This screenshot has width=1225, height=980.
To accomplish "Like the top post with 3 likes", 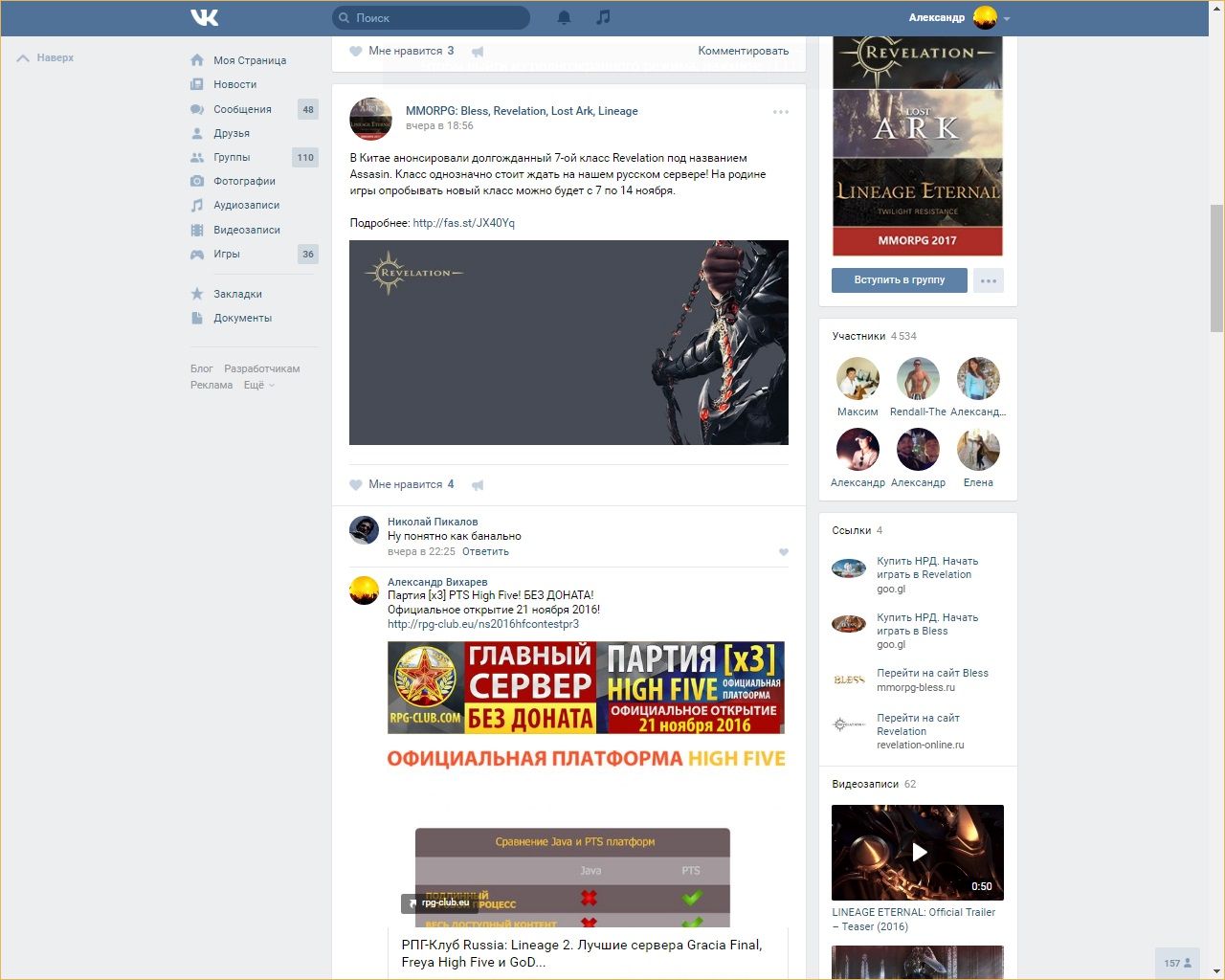I will pyautogui.click(x=401, y=51).
